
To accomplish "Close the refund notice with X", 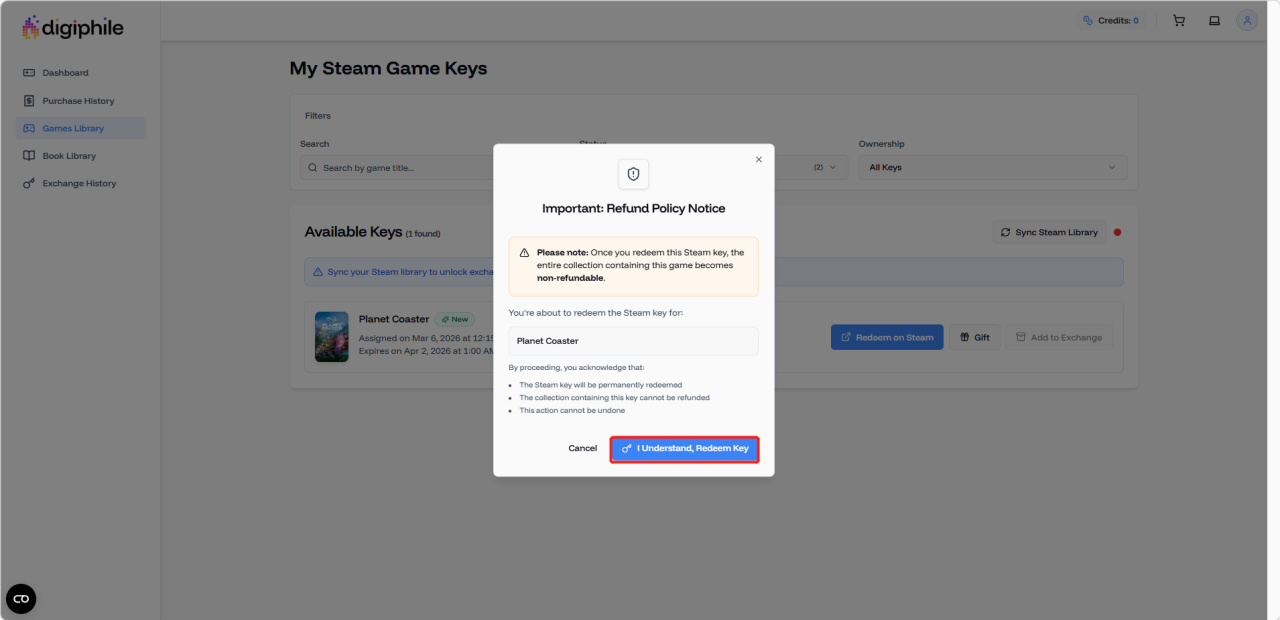I will coord(758,159).
